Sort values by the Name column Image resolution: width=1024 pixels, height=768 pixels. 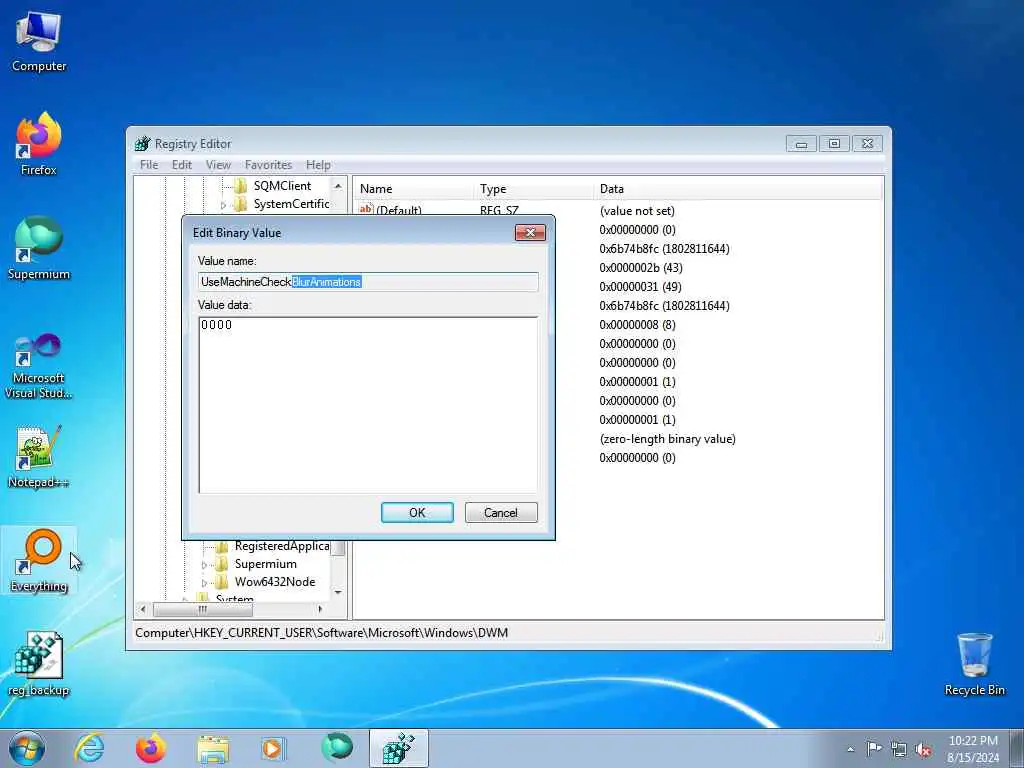click(x=413, y=189)
